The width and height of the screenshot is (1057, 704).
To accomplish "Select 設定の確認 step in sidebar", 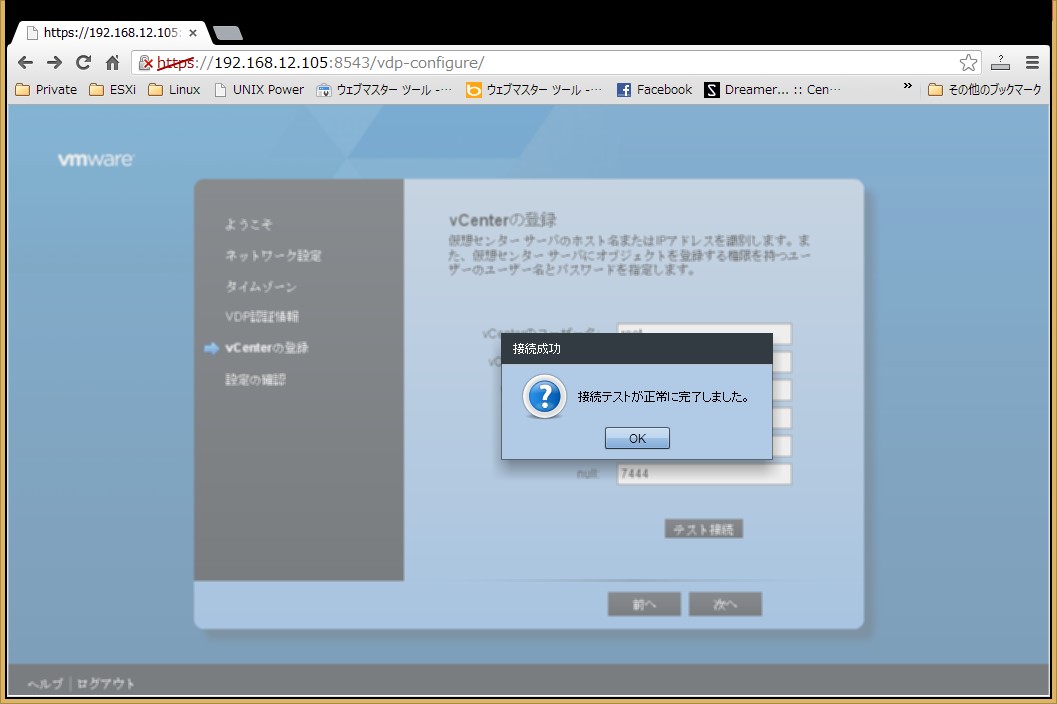I will (x=255, y=380).
